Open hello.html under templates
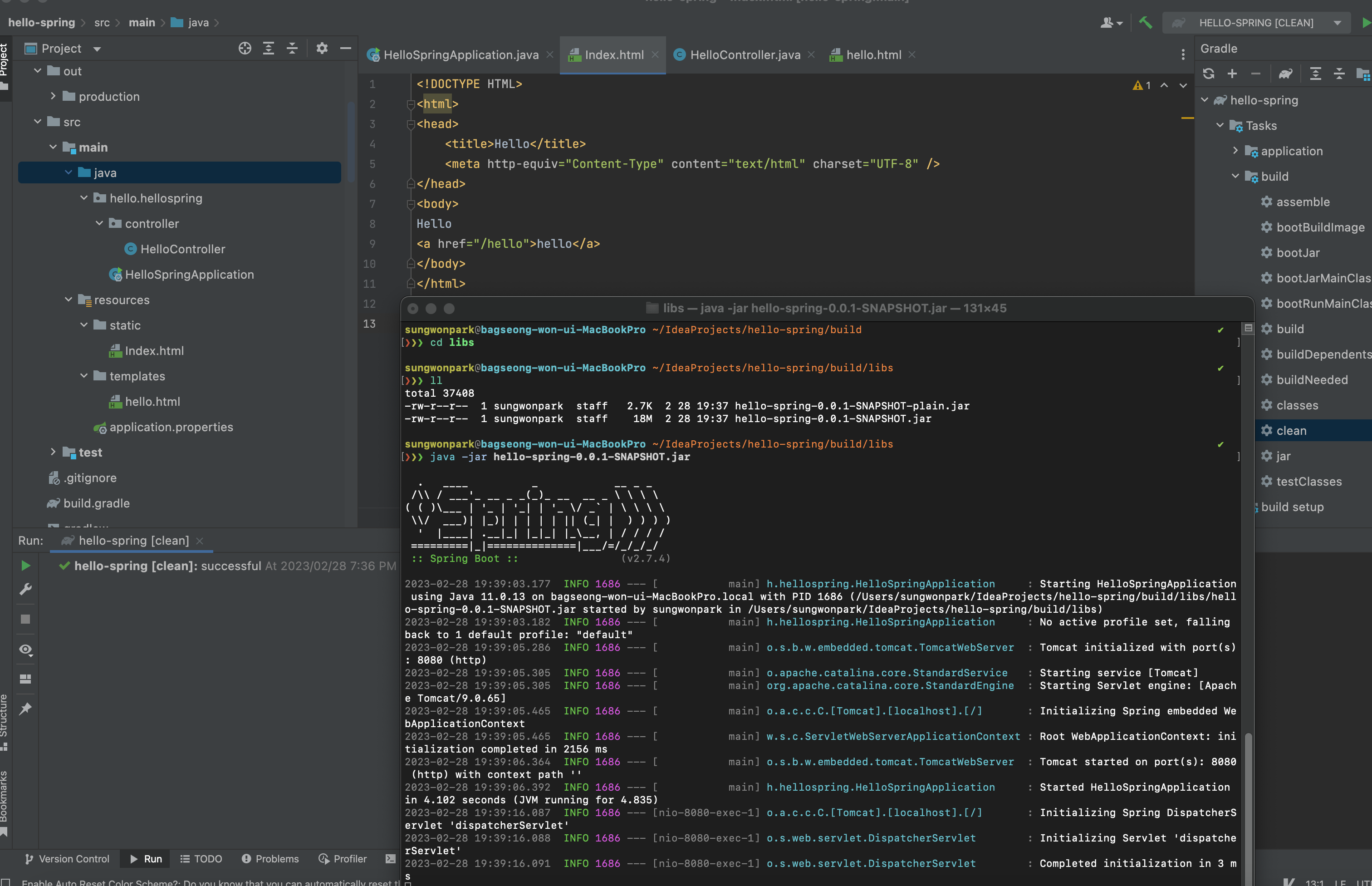The image size is (1372, 886). (x=144, y=402)
